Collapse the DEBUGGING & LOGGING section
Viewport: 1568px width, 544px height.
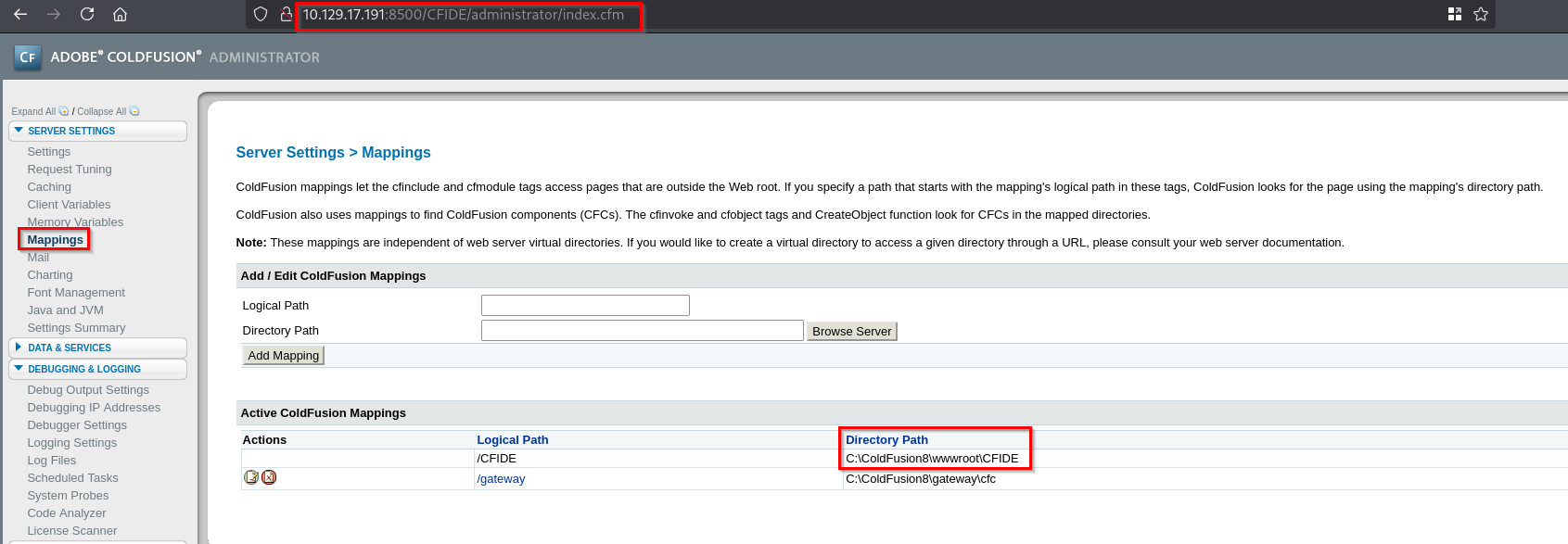[x=97, y=369]
